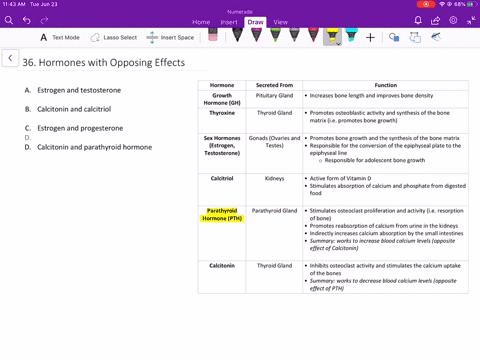480x360 pixels.
Task: Click the 'Hormone' column header
Action: (222, 85)
